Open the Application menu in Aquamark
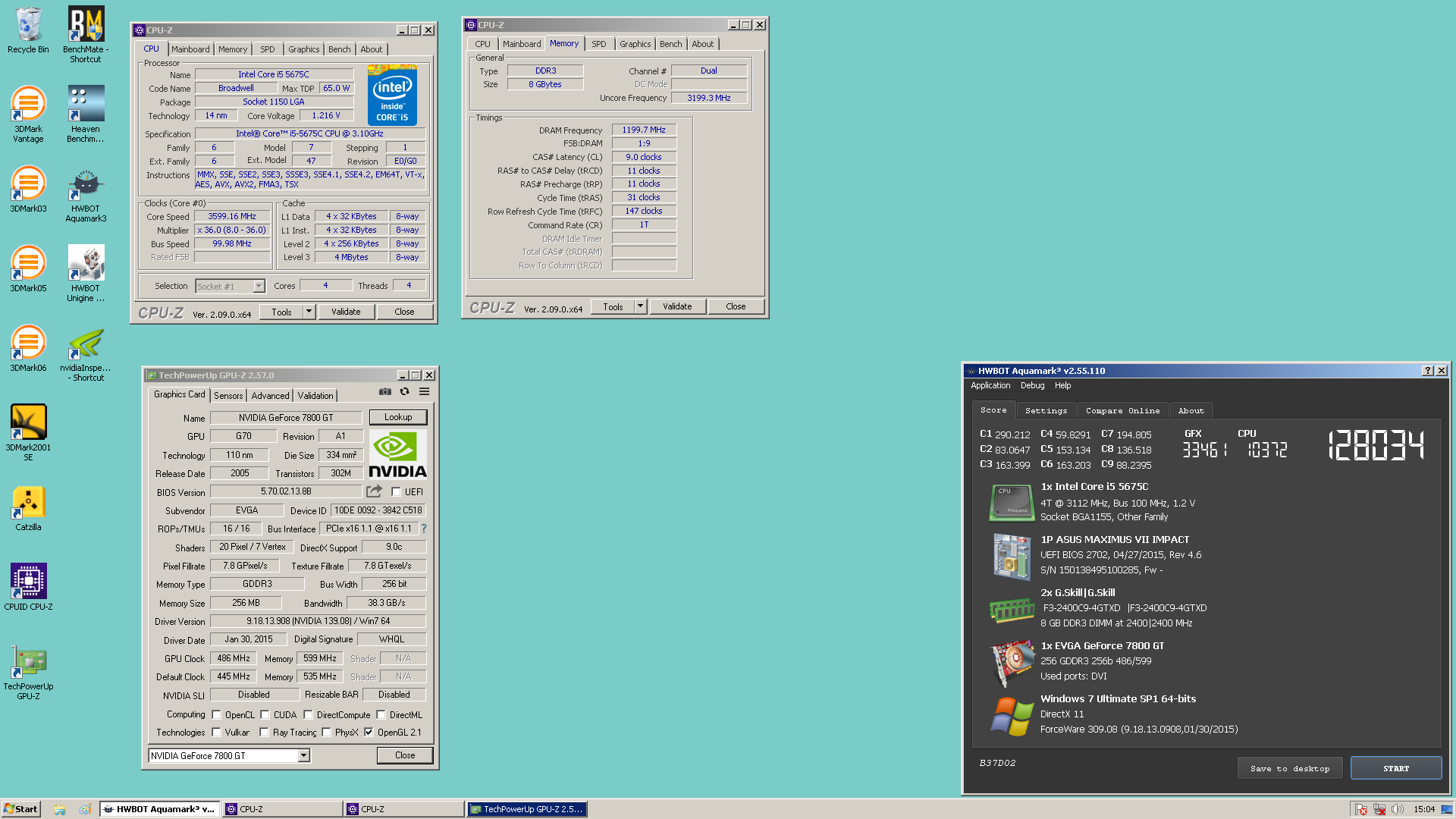 point(990,385)
